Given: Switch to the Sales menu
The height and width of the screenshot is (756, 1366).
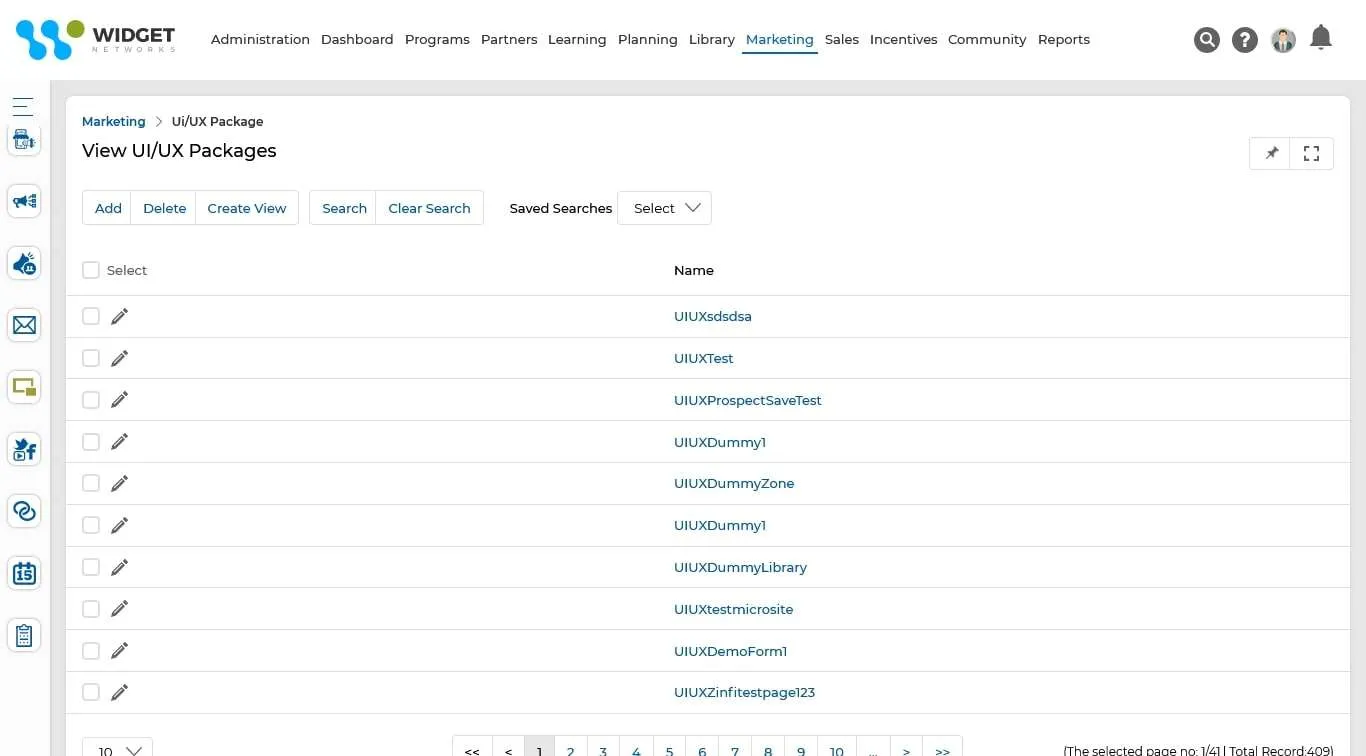Looking at the screenshot, I should pos(841,39).
